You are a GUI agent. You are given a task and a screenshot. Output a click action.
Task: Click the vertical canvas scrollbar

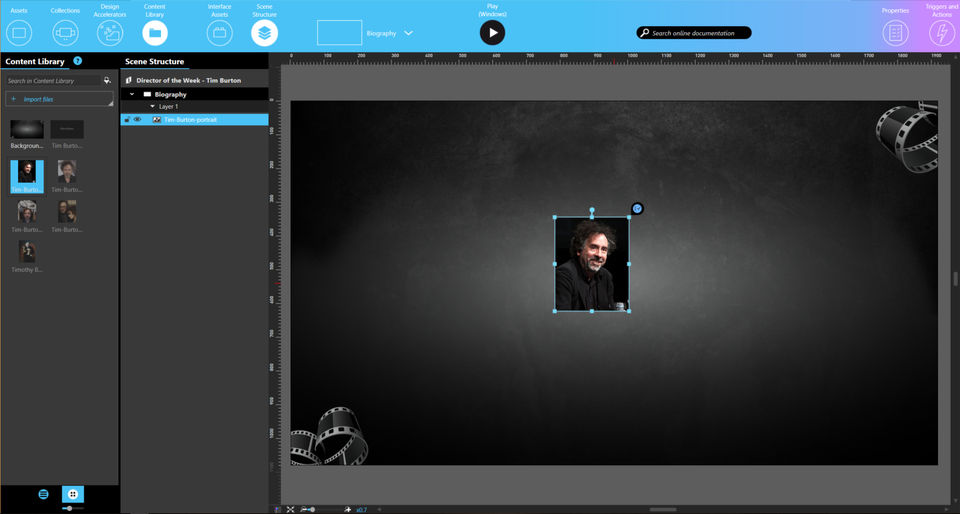(x=956, y=278)
